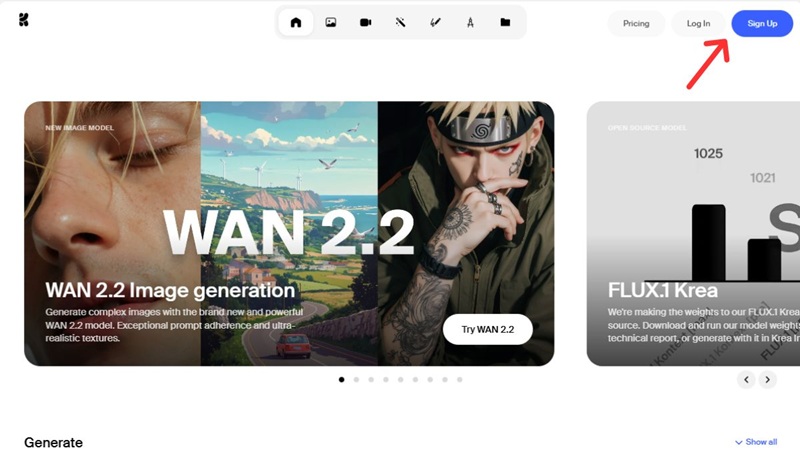Go to previous carousel slide arrow
The image size is (800, 450).
746,380
